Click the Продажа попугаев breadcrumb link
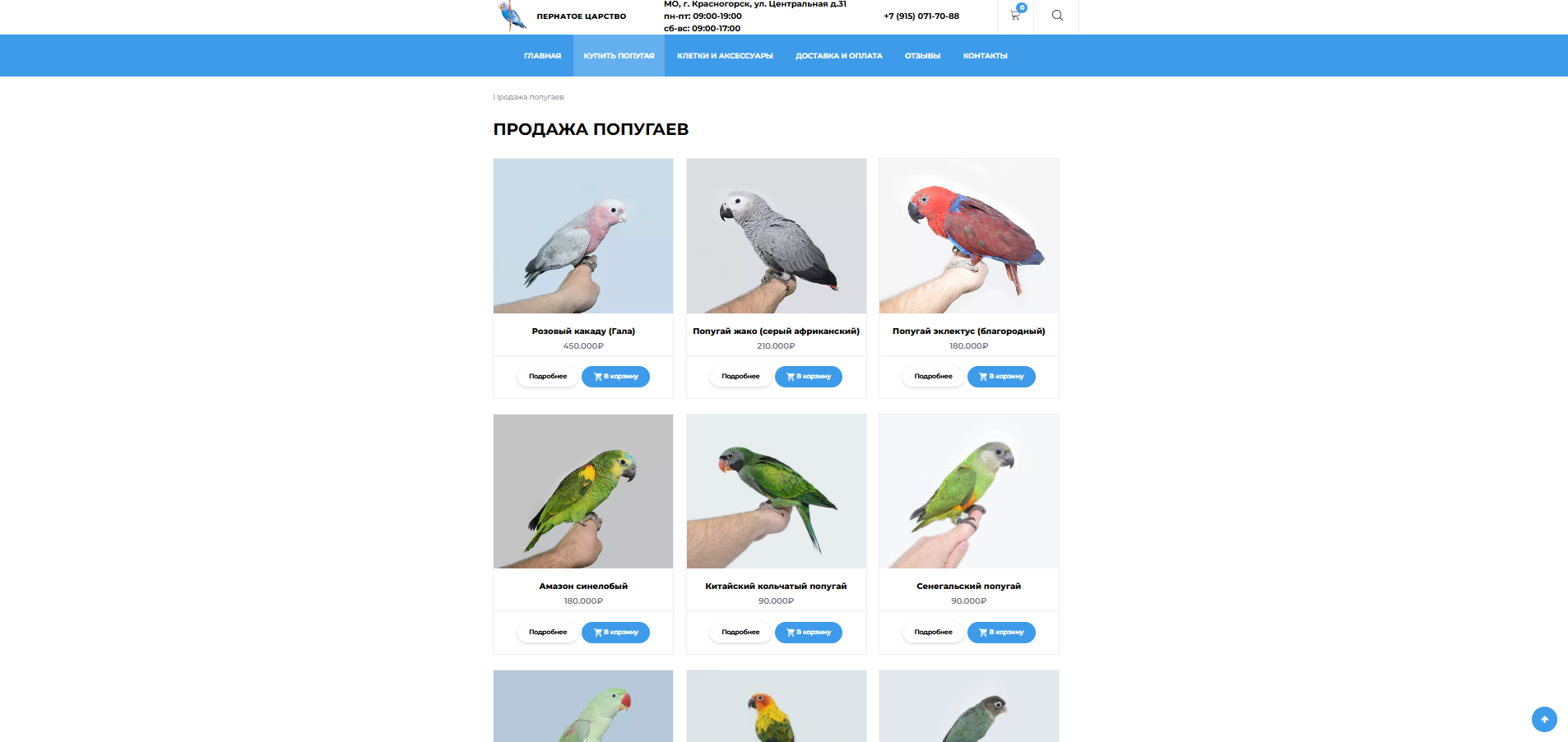The height and width of the screenshot is (742, 1568). (x=530, y=97)
